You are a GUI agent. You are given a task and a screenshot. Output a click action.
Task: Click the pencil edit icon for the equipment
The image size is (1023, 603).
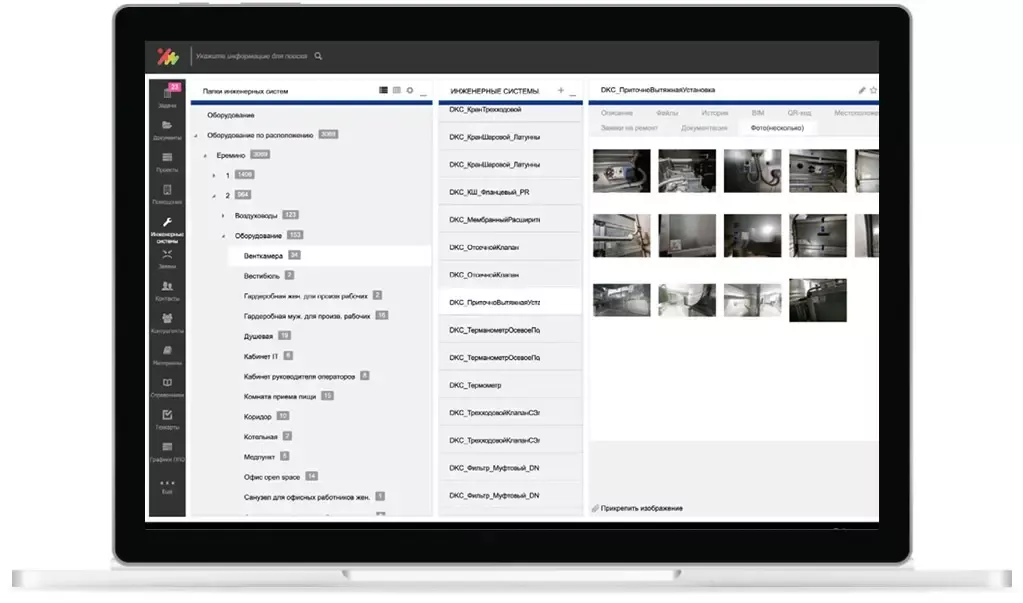(x=862, y=90)
